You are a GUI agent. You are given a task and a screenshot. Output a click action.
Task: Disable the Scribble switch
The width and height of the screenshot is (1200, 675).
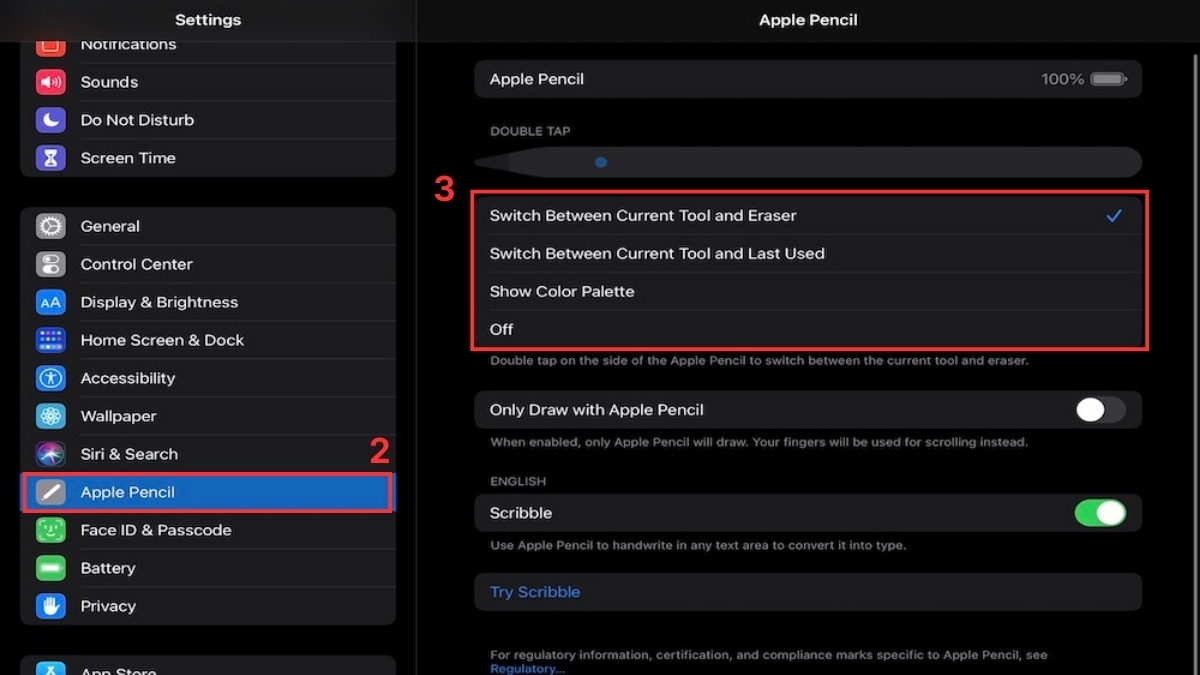[x=1100, y=513]
